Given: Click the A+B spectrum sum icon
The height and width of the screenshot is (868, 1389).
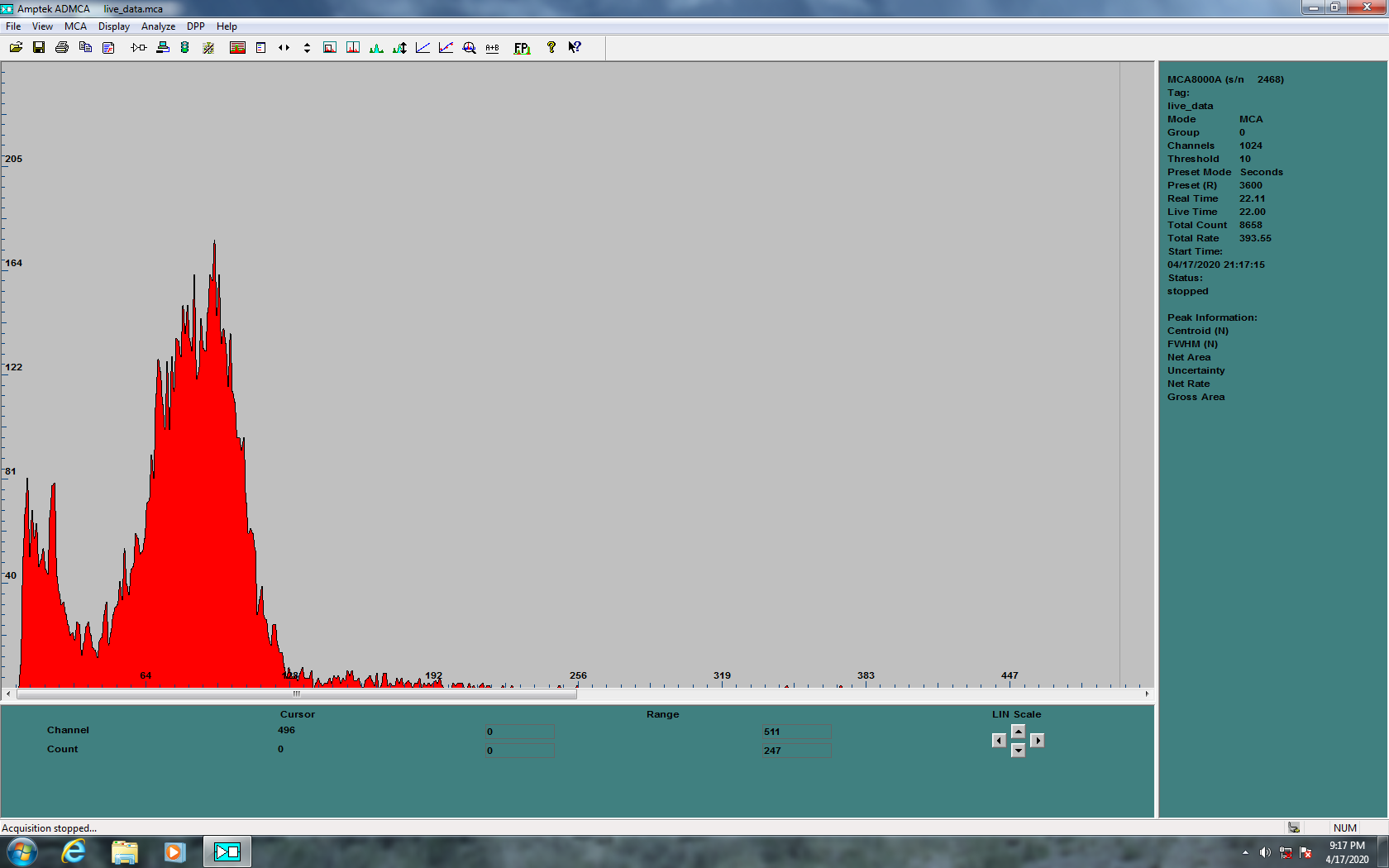Looking at the screenshot, I should [493, 48].
